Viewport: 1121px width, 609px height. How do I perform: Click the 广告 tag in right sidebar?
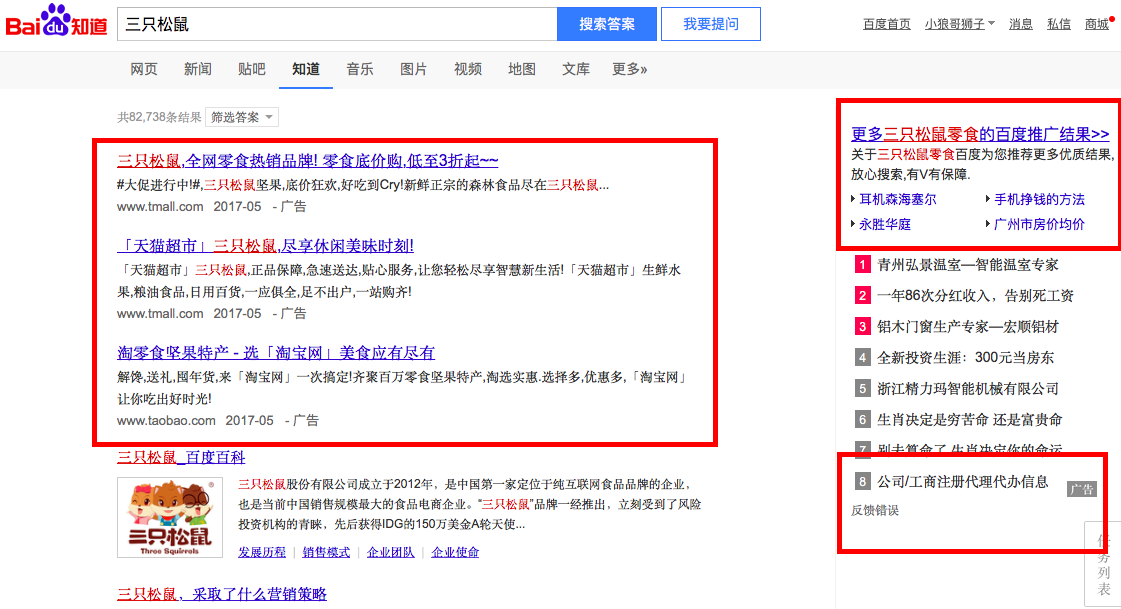point(1081,489)
